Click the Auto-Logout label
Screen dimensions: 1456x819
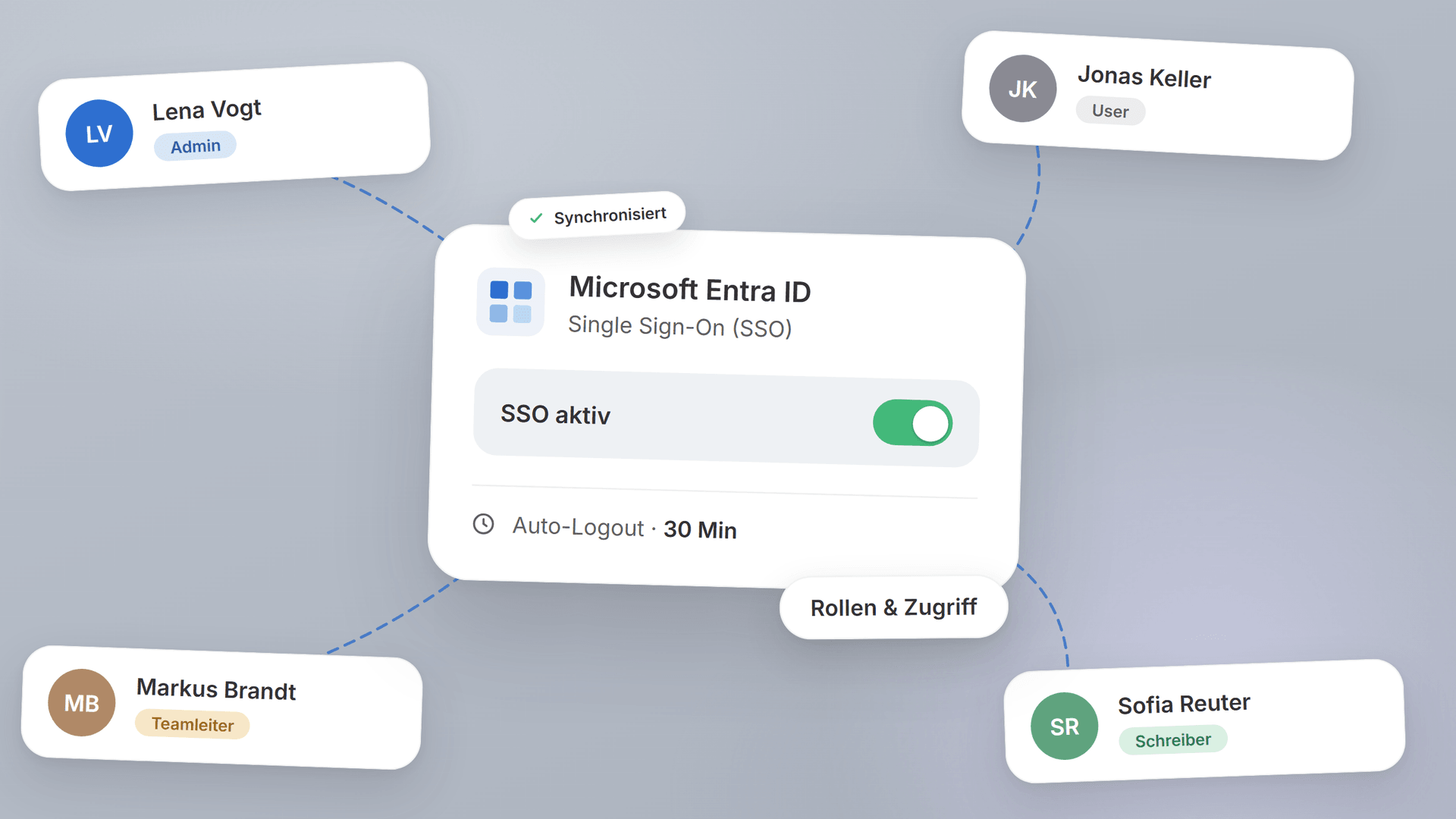578,526
